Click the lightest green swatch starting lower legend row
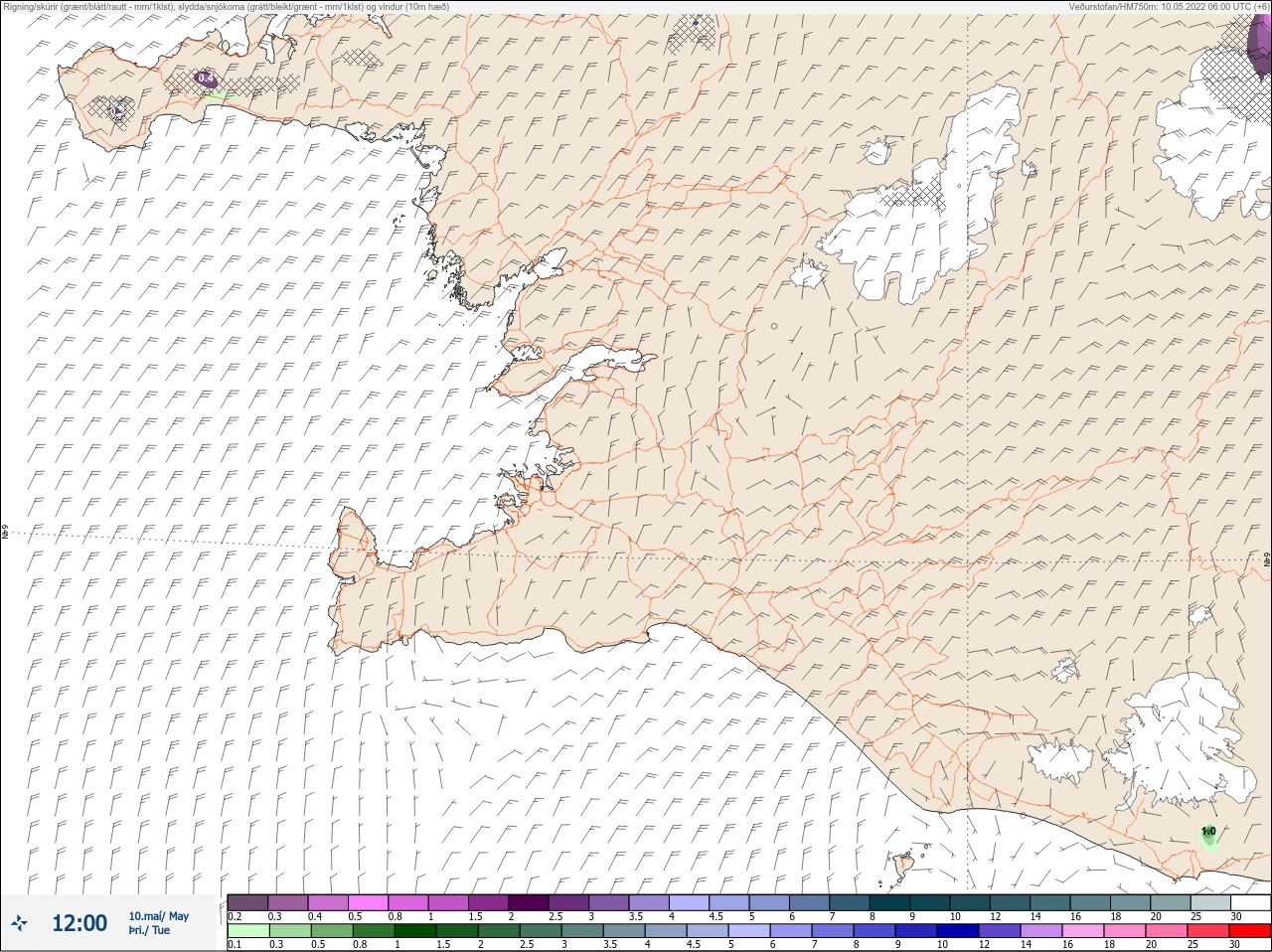Screen dimensions: 1272x952 point(247,931)
